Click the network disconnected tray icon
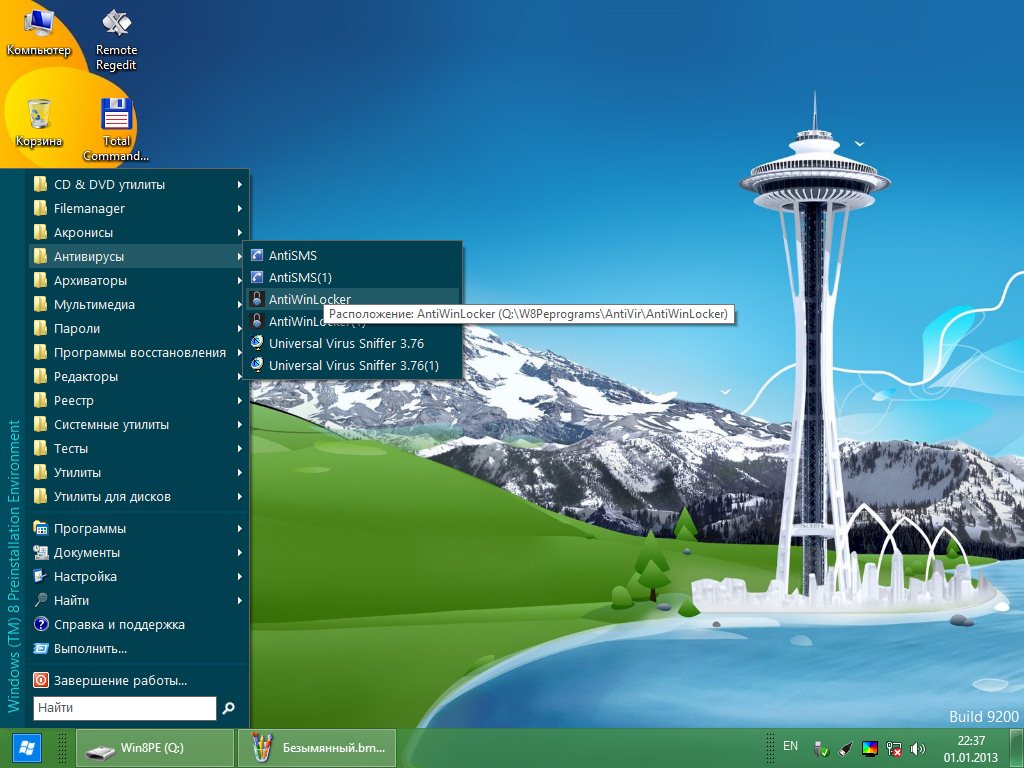 895,748
